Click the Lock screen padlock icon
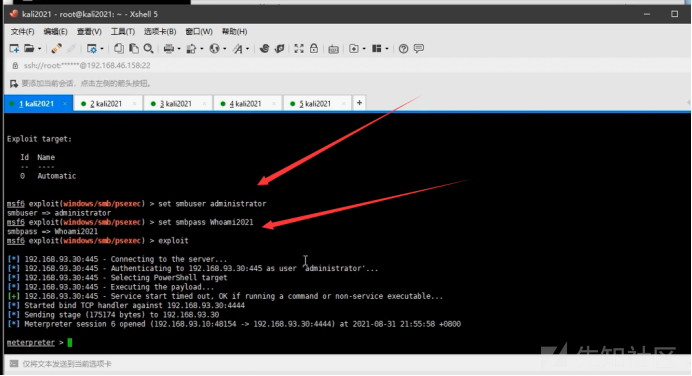 314,48
